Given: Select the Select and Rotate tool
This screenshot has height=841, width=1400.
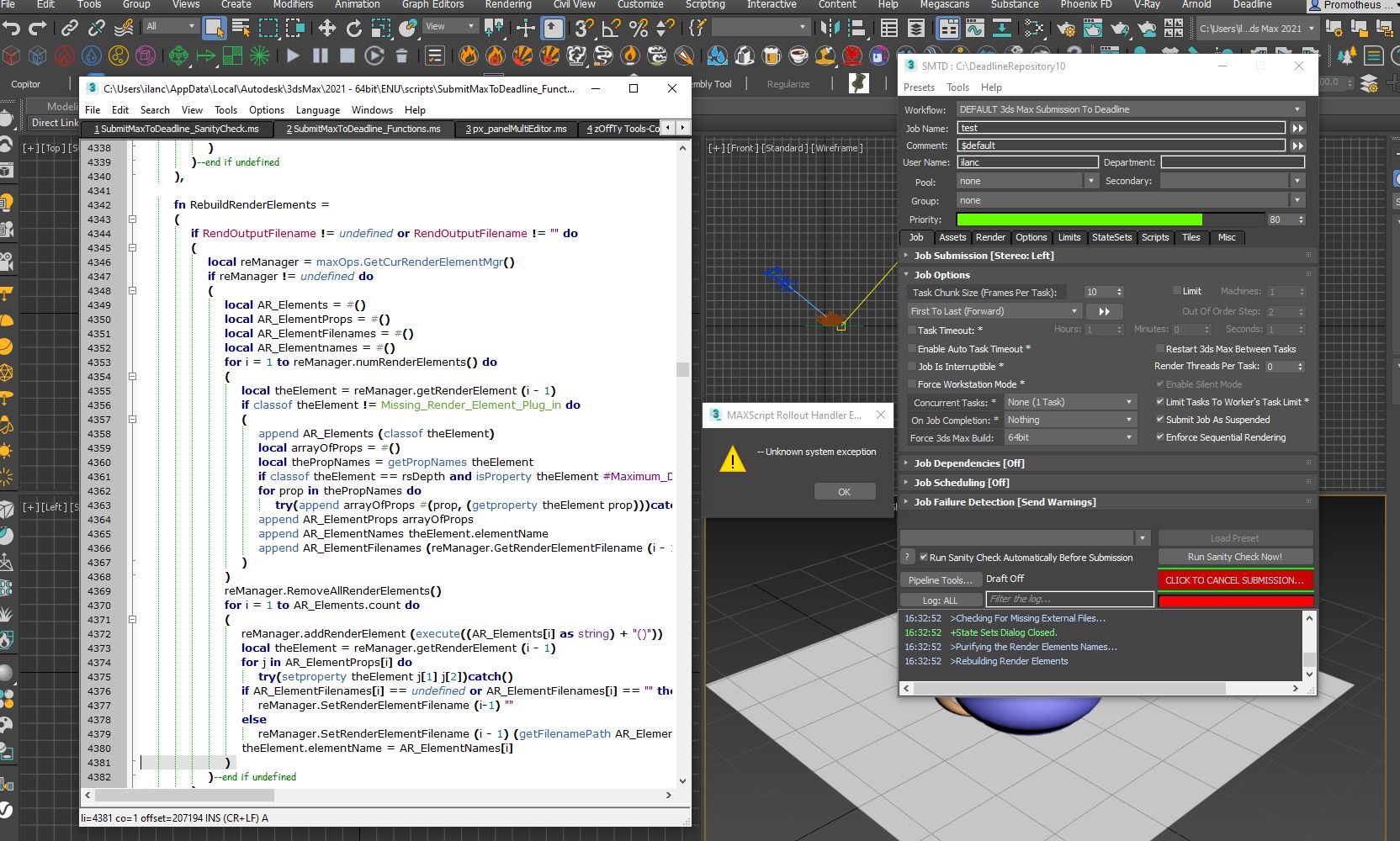Looking at the screenshot, I should tap(354, 29).
